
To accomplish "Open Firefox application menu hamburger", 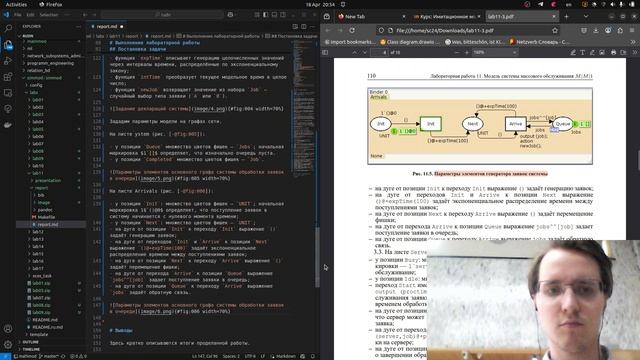I will point(633,30).
